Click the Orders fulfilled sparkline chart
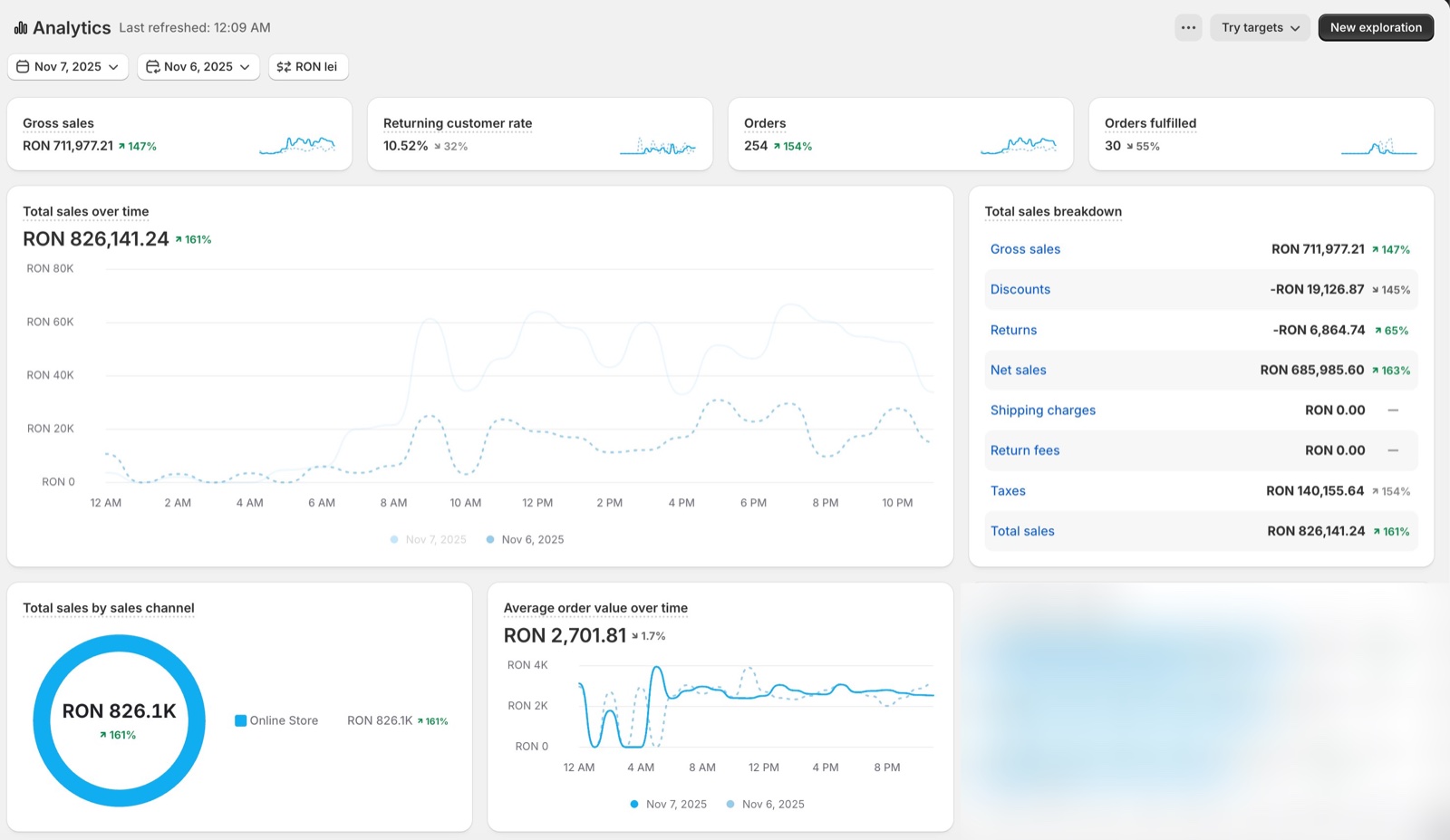 point(1379,146)
